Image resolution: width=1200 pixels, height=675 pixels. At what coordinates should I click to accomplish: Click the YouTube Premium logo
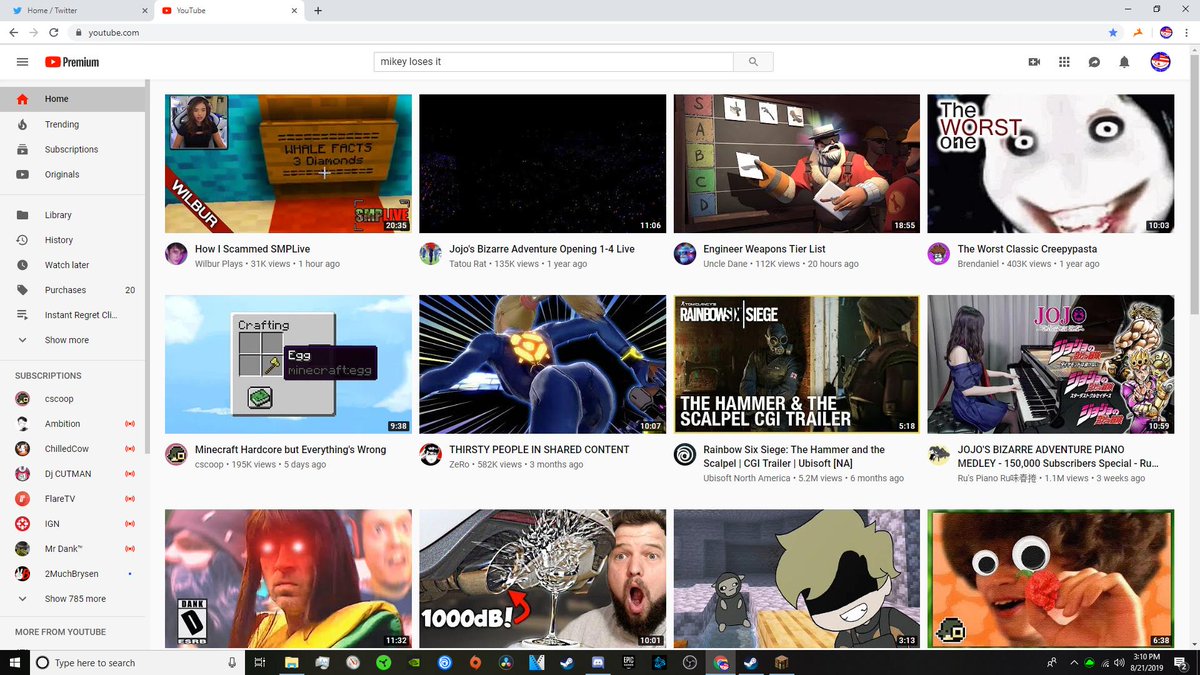coord(72,62)
